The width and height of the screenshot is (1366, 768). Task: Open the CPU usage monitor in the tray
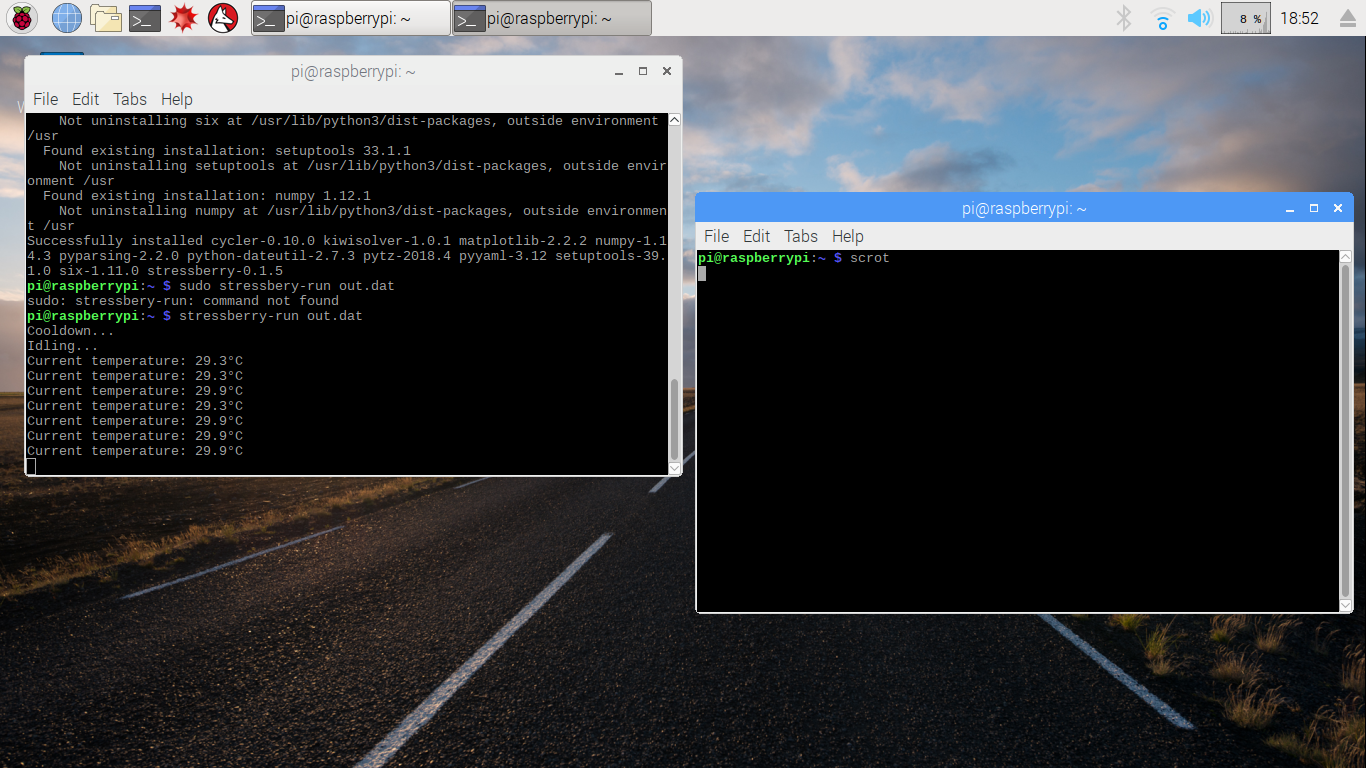1245,17
